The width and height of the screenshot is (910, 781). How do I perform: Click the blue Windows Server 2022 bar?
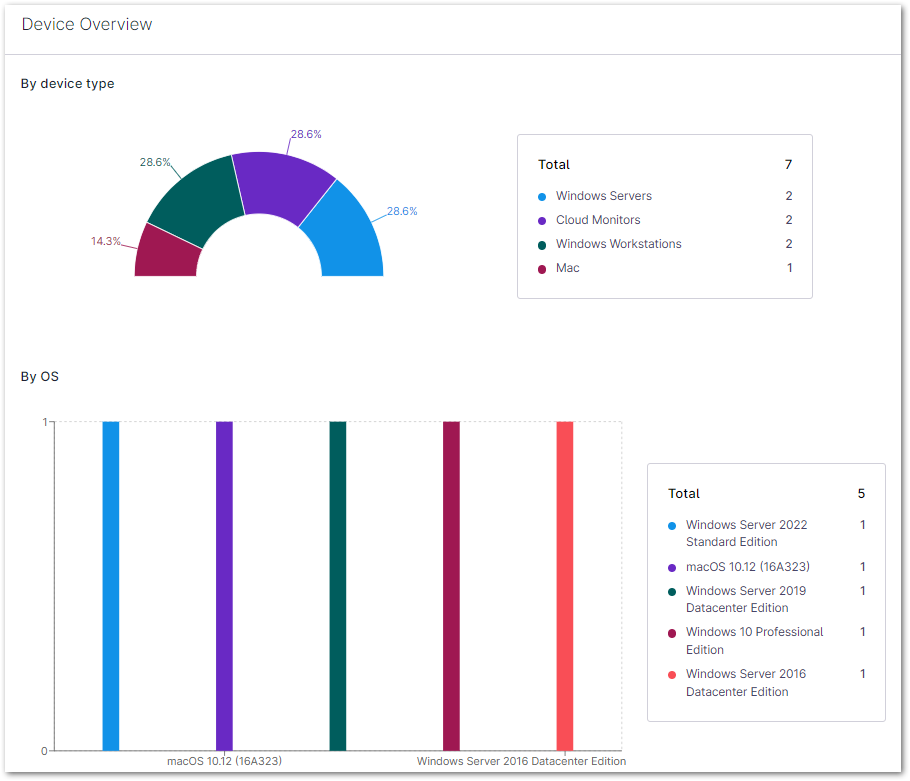click(111, 585)
